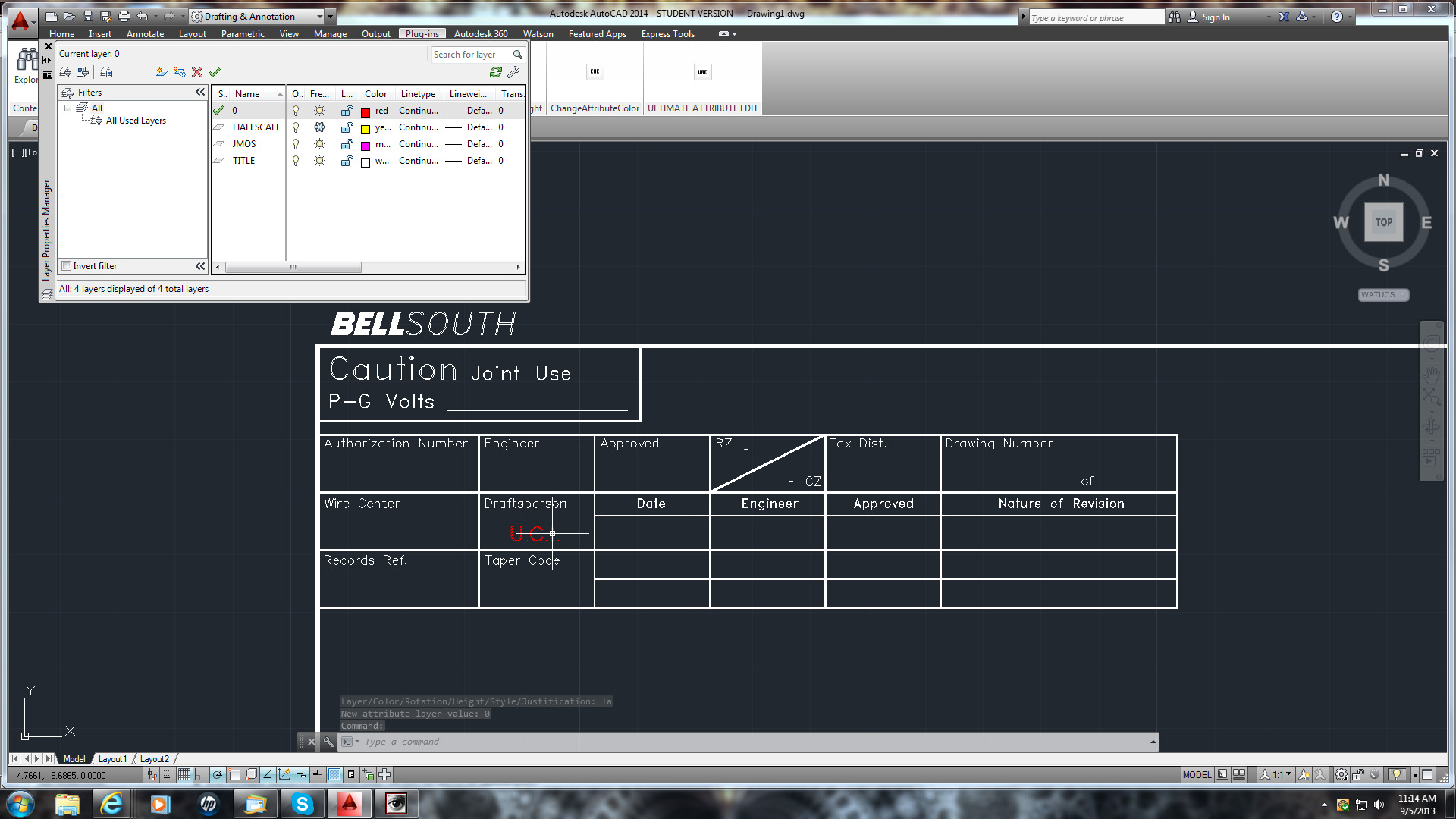Open layer Settings wrench icon
The height and width of the screenshot is (819, 1456).
pos(513,72)
